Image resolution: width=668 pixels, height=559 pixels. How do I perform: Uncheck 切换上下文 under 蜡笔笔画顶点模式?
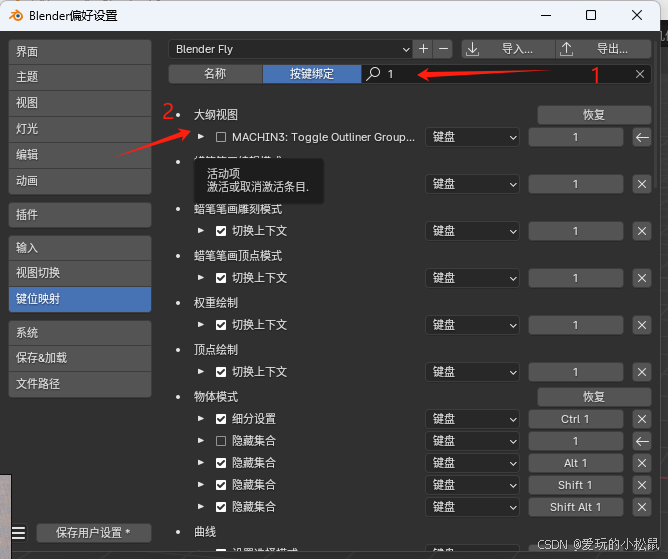(221, 278)
